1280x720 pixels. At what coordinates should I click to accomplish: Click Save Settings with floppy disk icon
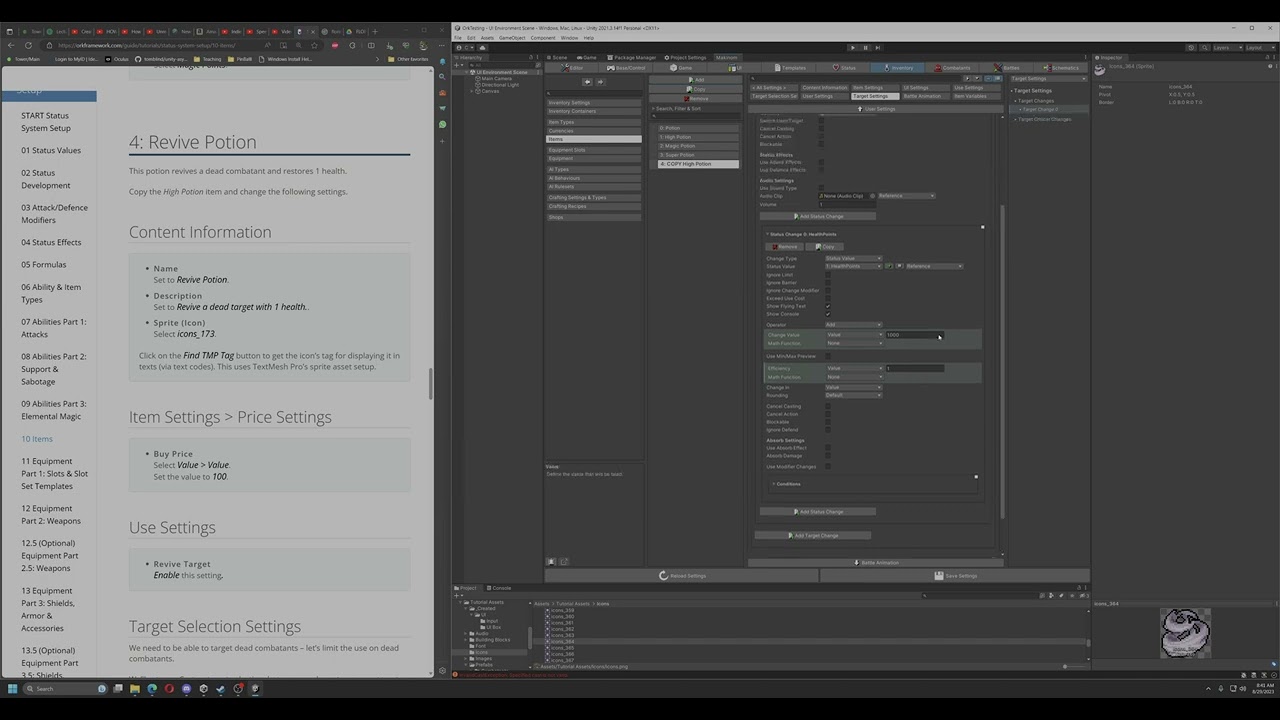pyautogui.click(x=954, y=576)
